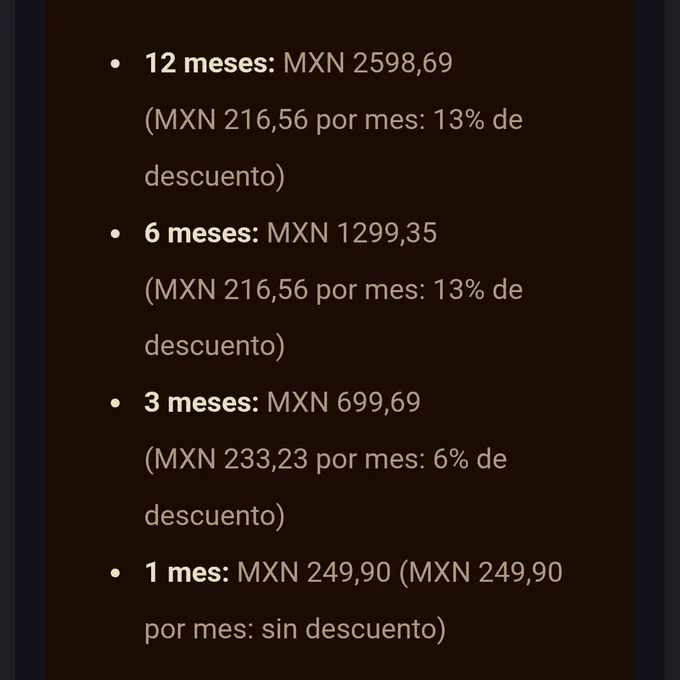Click the "sin descuento)" text
Viewport: 680px width, 680px height.
click(353, 629)
